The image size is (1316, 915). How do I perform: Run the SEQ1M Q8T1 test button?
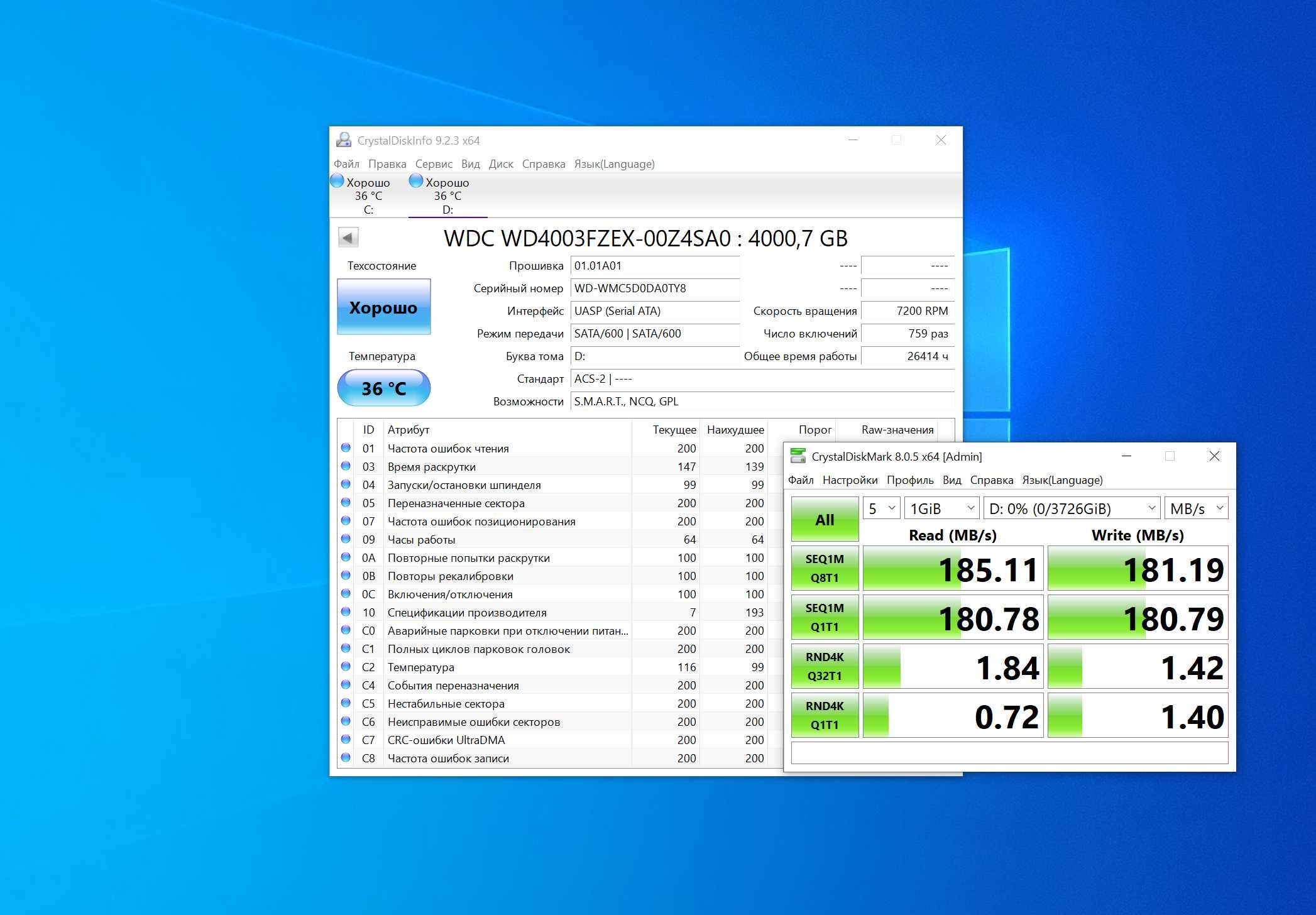tap(825, 568)
